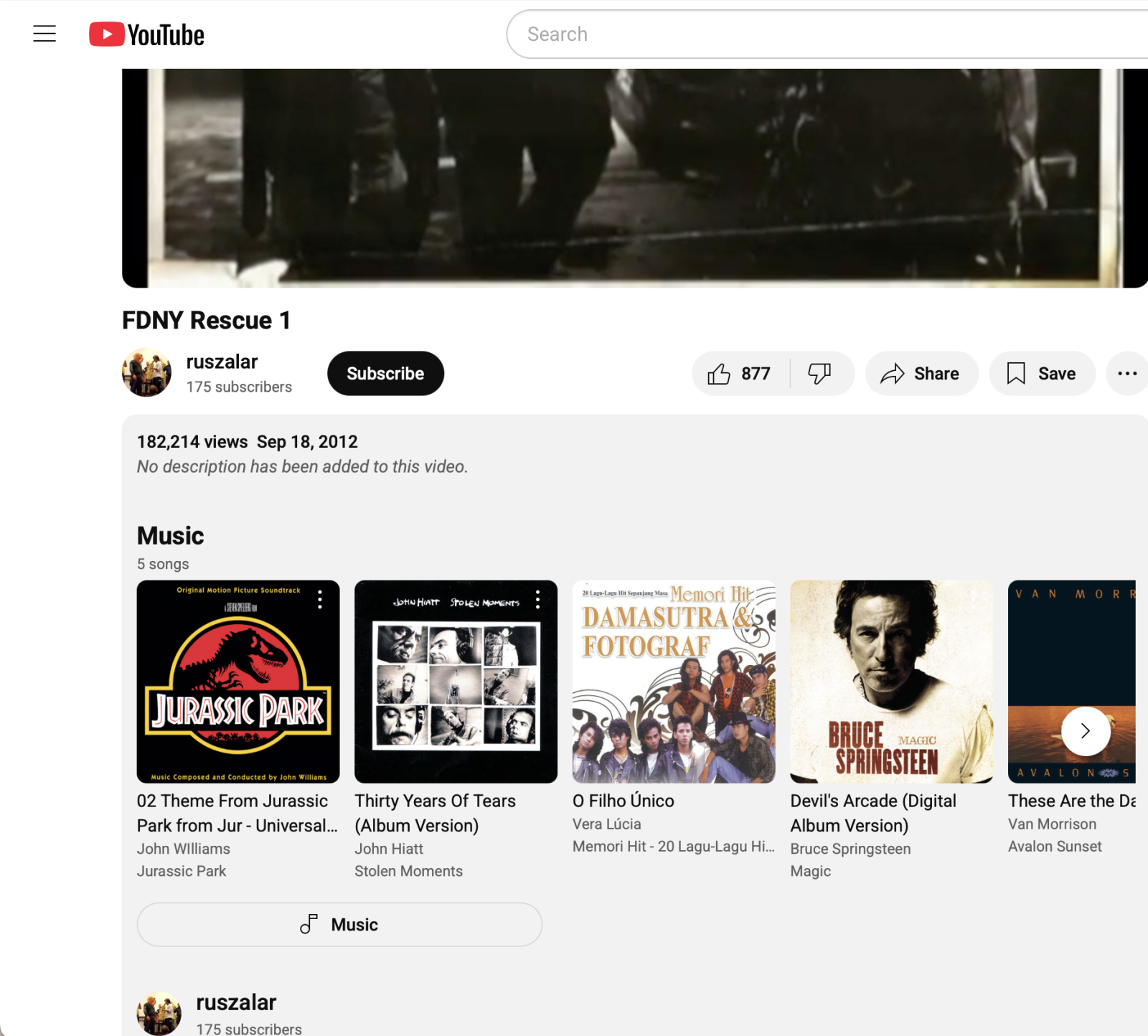Select artist John Williams text
Viewport: 1148px width, 1036px height.
[x=184, y=849]
